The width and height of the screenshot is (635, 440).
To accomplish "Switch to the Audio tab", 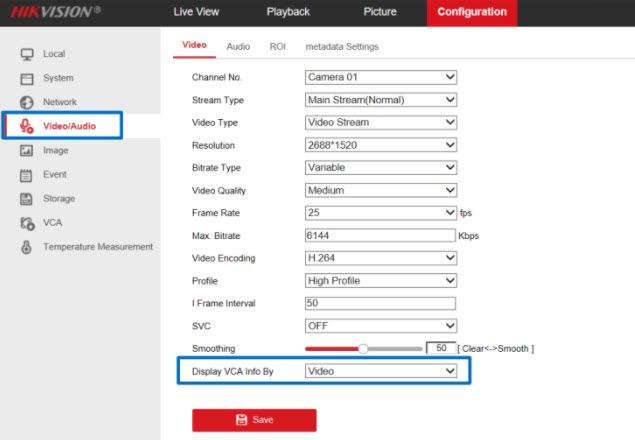I will pyautogui.click(x=238, y=47).
